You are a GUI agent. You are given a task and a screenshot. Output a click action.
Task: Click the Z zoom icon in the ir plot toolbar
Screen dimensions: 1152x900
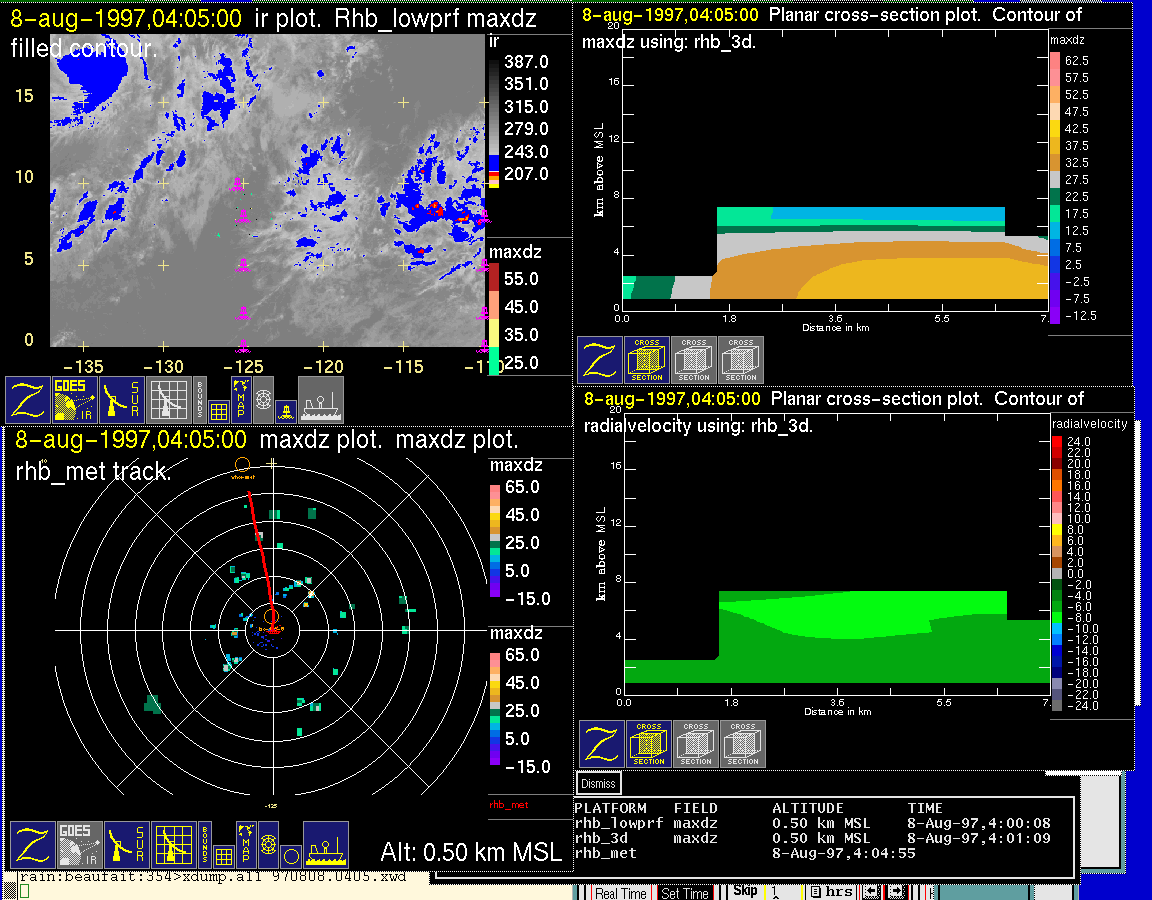(29, 400)
